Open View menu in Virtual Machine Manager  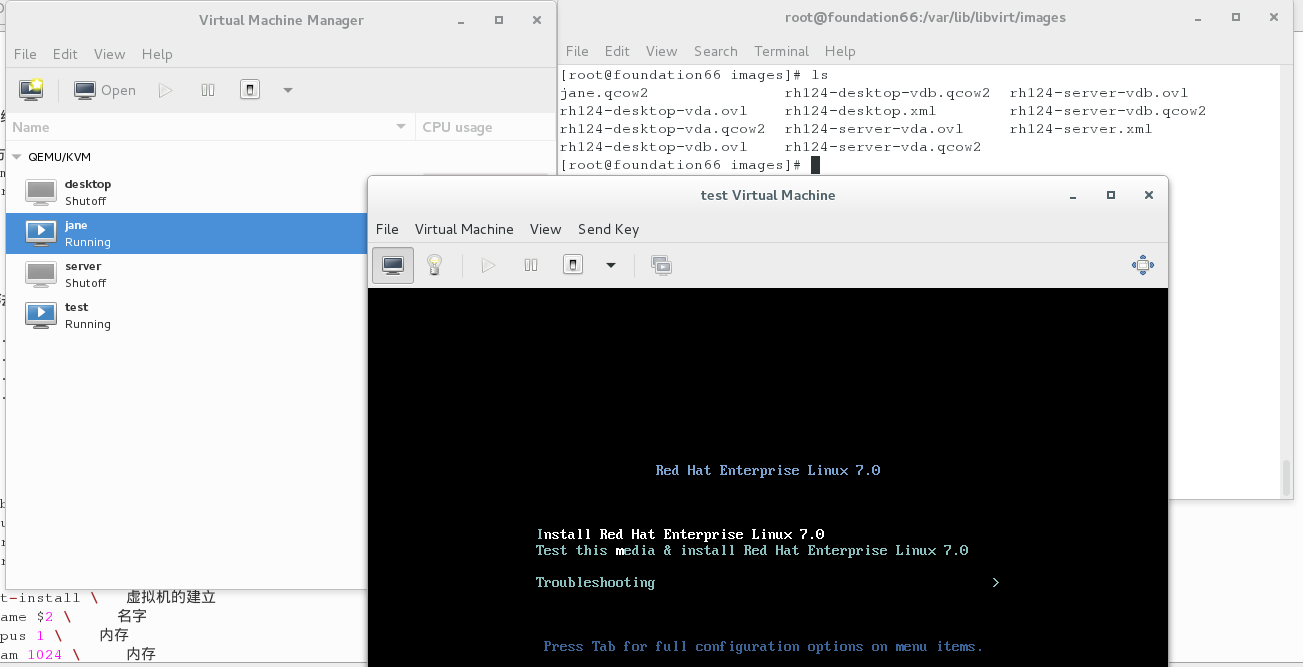109,54
